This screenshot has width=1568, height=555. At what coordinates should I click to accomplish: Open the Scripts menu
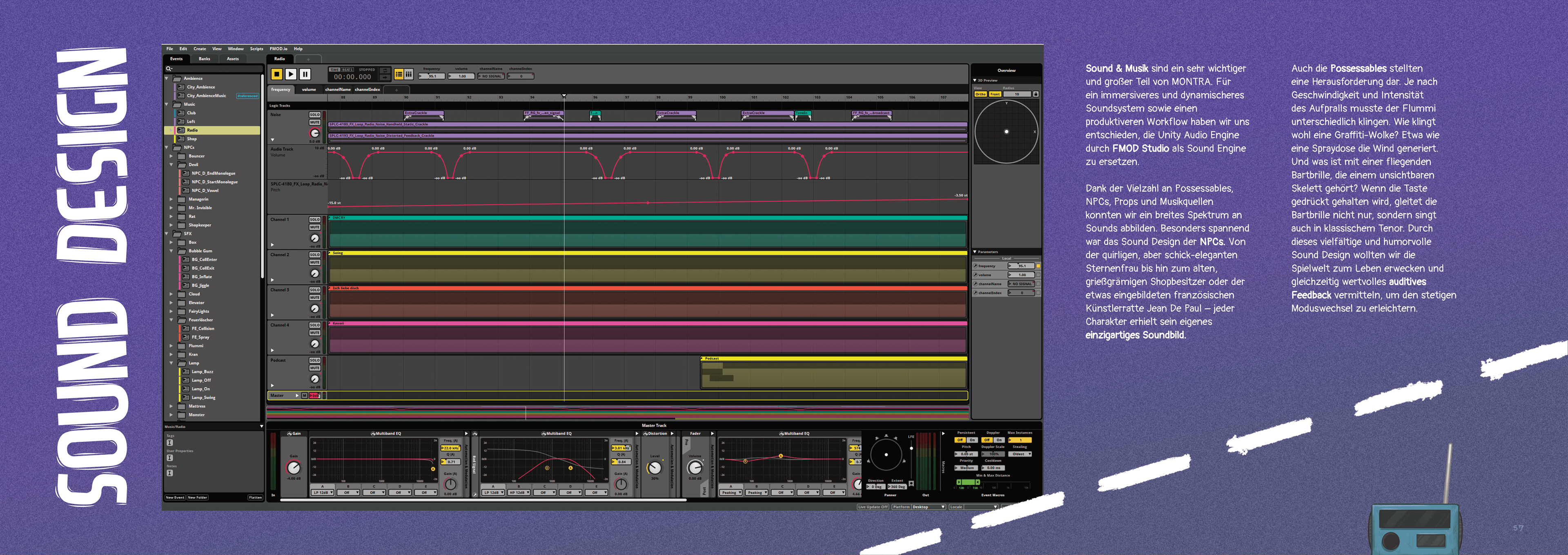tap(256, 49)
